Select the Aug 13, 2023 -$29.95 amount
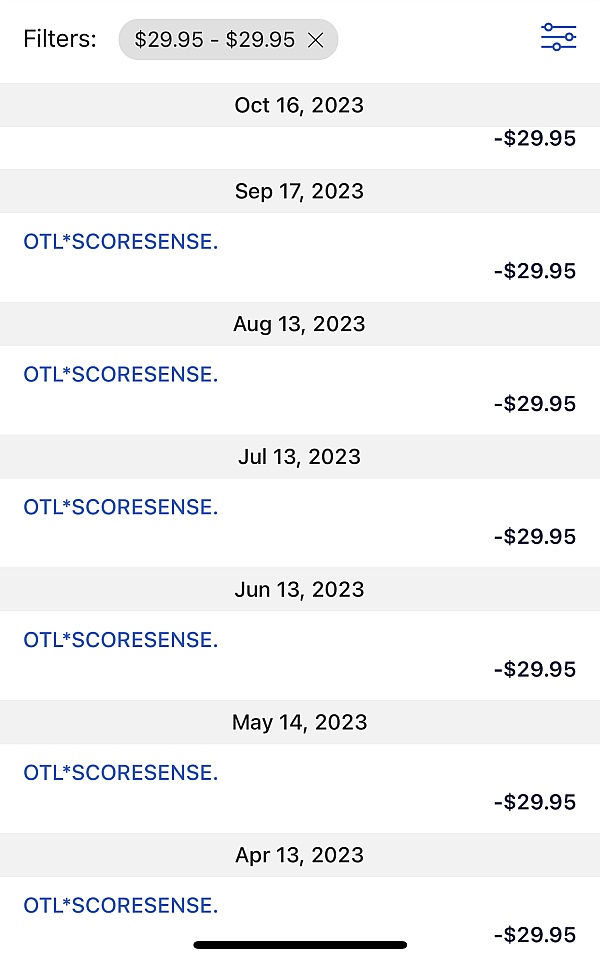The image size is (600, 961). pos(535,404)
